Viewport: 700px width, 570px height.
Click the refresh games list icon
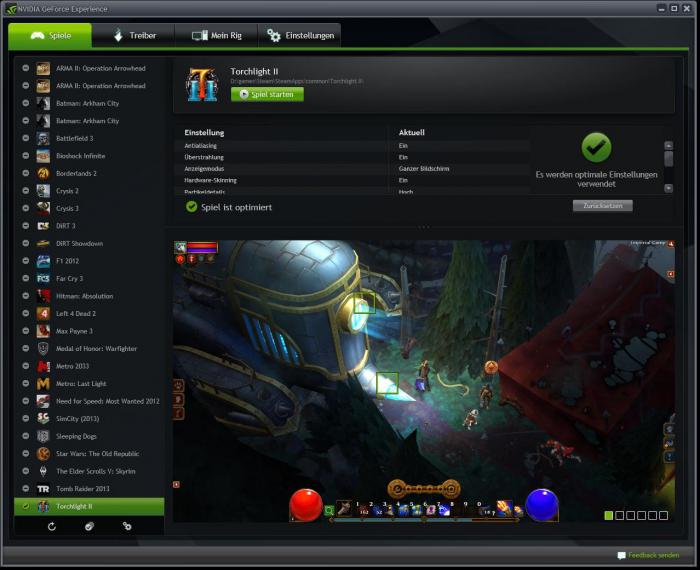(x=52, y=526)
